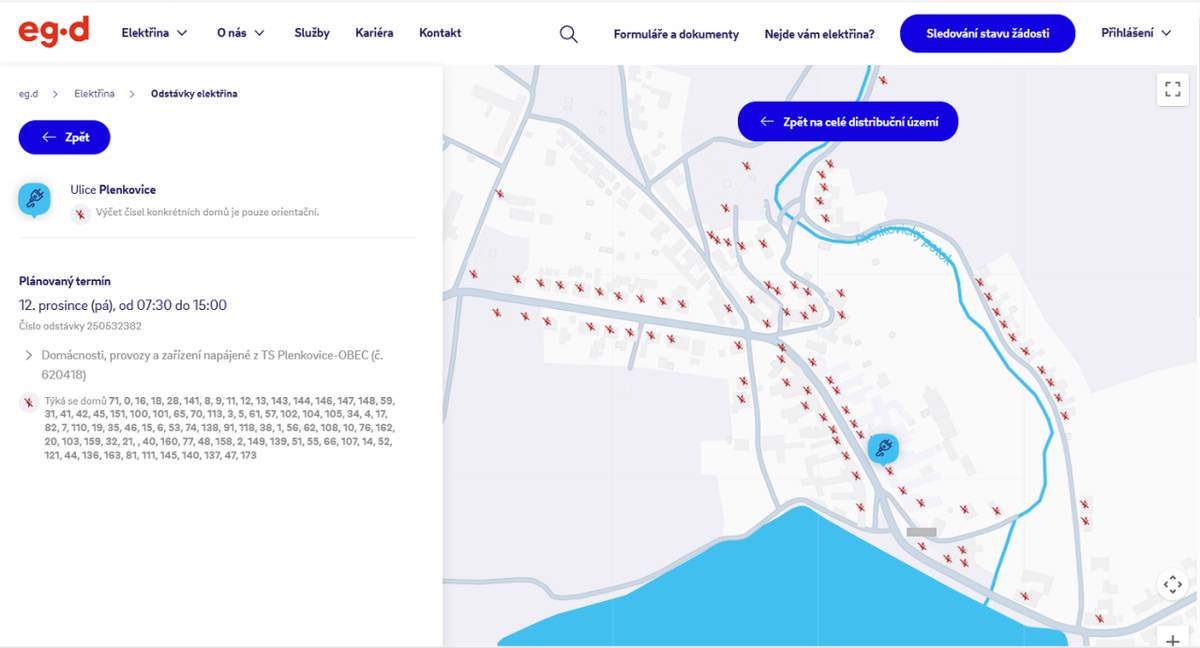
Task: Open the search magnifier icon
Action: tap(568, 34)
